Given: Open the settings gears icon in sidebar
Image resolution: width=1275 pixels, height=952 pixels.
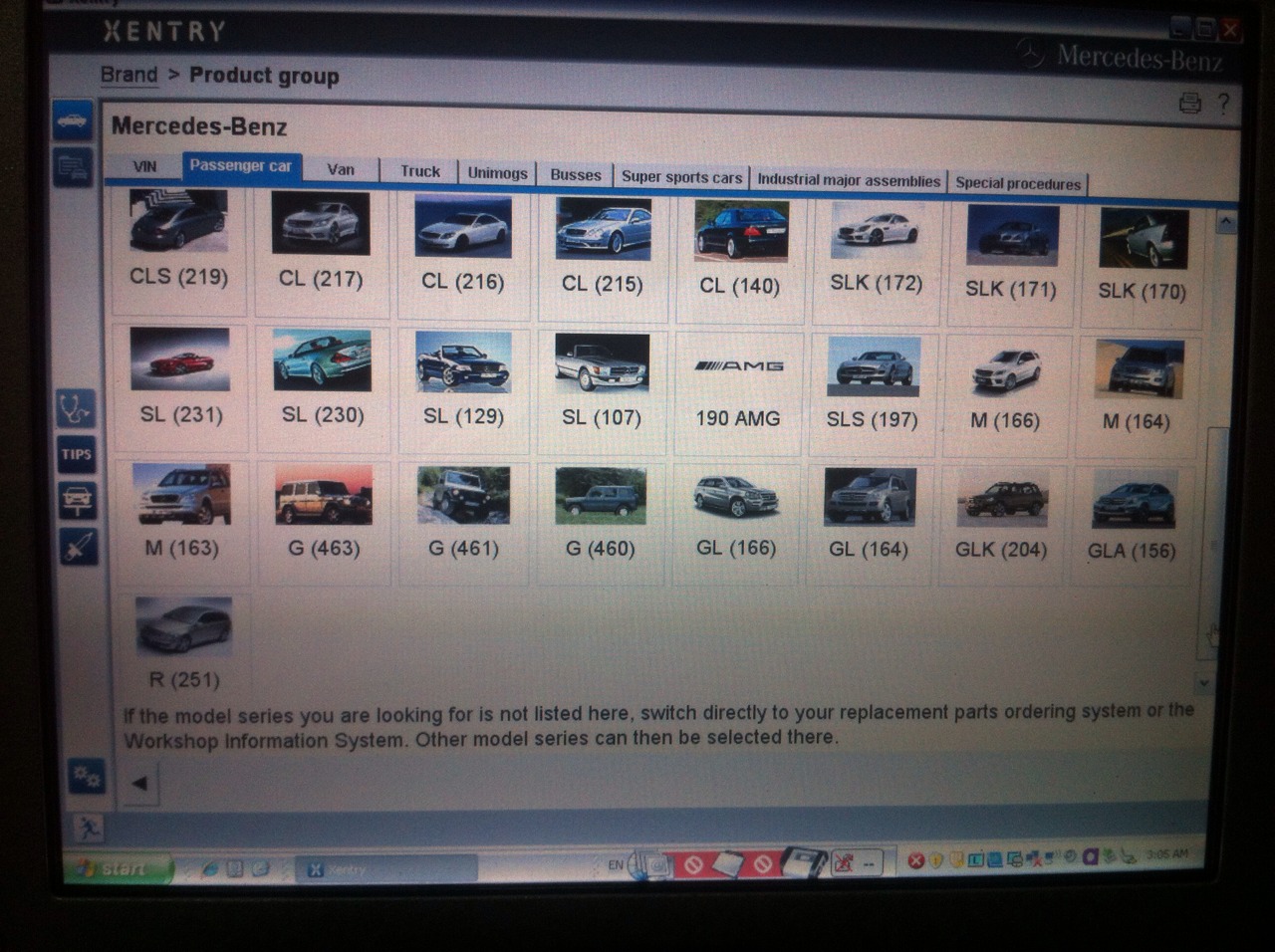Looking at the screenshot, I should (87, 776).
